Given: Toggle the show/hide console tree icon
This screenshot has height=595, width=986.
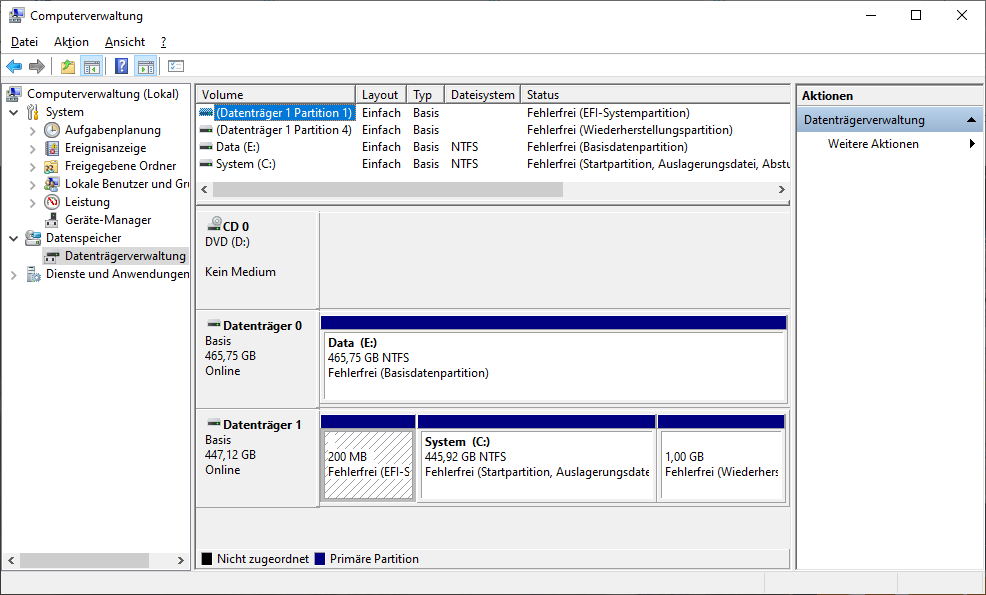Looking at the screenshot, I should click(x=92, y=66).
